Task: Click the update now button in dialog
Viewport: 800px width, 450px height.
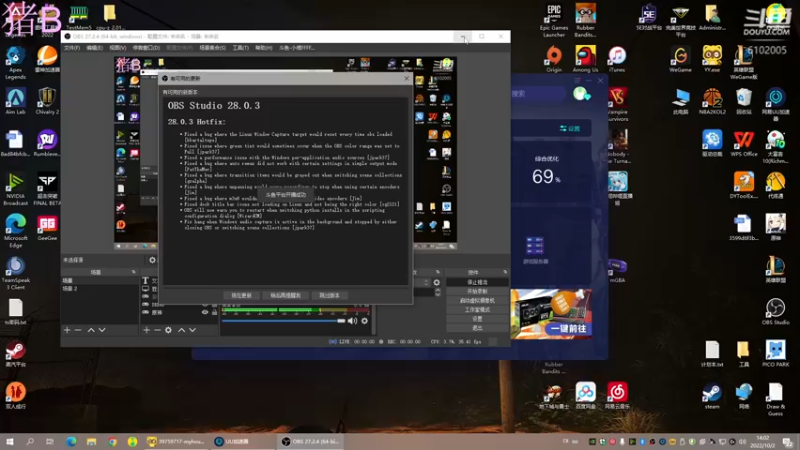Action: pyautogui.click(x=241, y=295)
